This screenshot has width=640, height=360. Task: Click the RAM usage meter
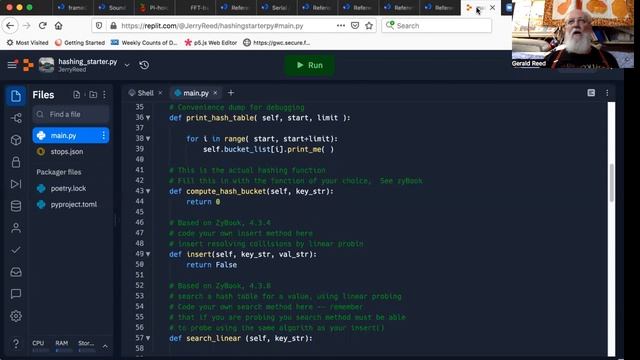(x=63, y=346)
